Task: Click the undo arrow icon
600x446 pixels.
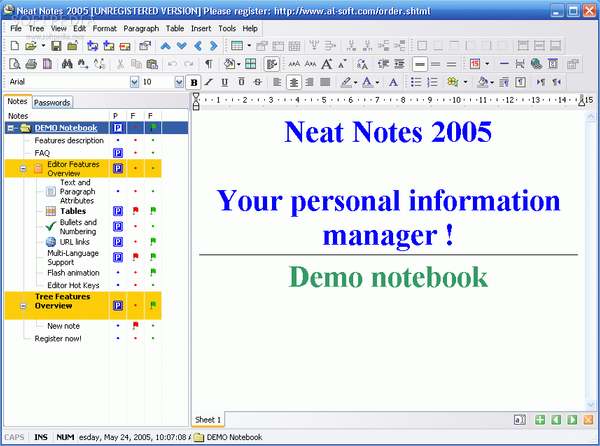Action: [x=173, y=64]
